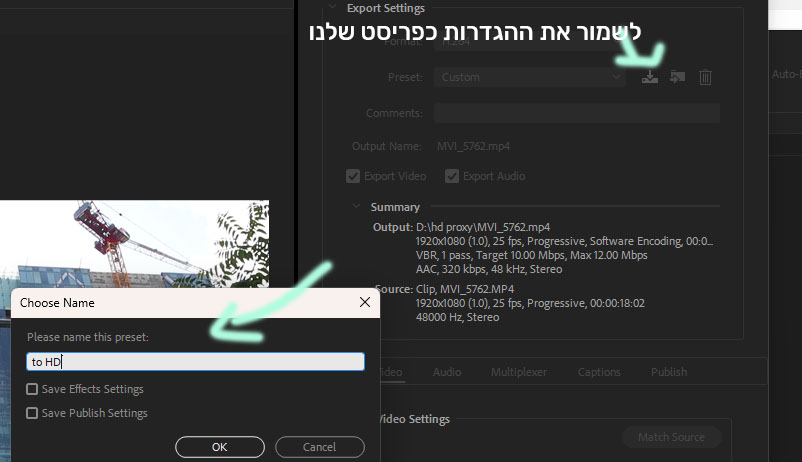Select the Captions tab

[x=599, y=372]
